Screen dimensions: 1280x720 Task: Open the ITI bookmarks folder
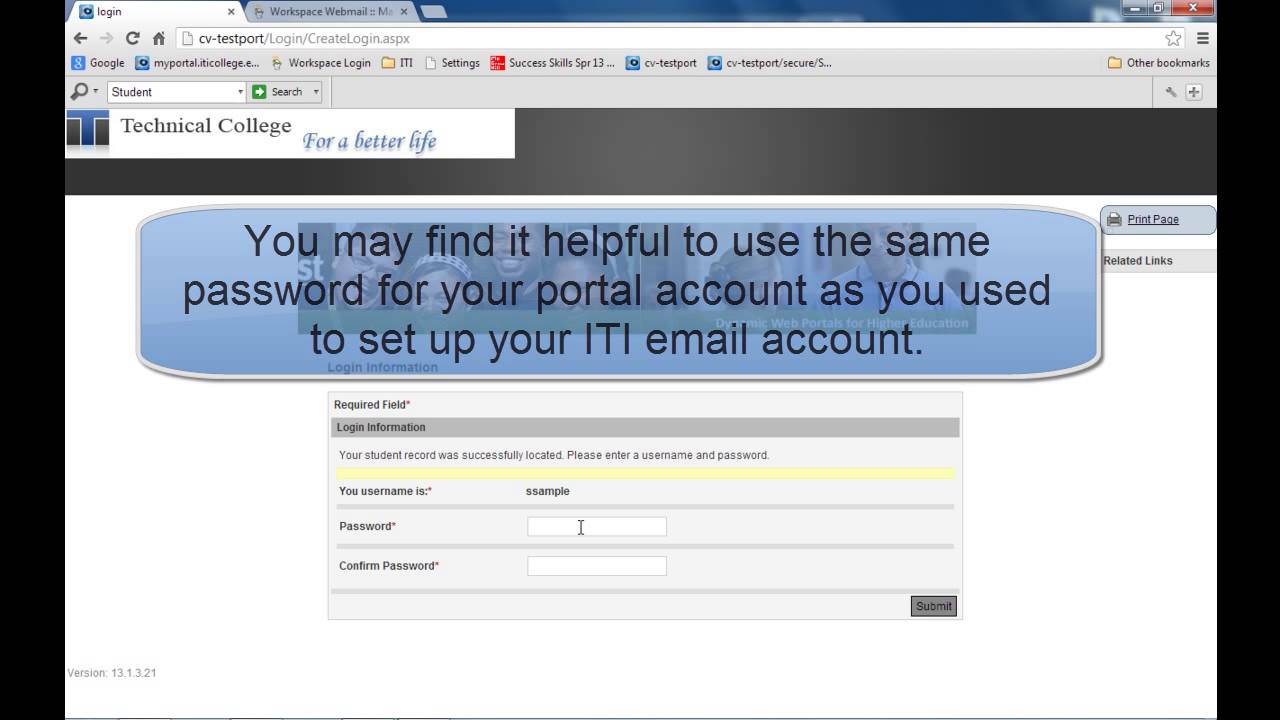(x=397, y=62)
